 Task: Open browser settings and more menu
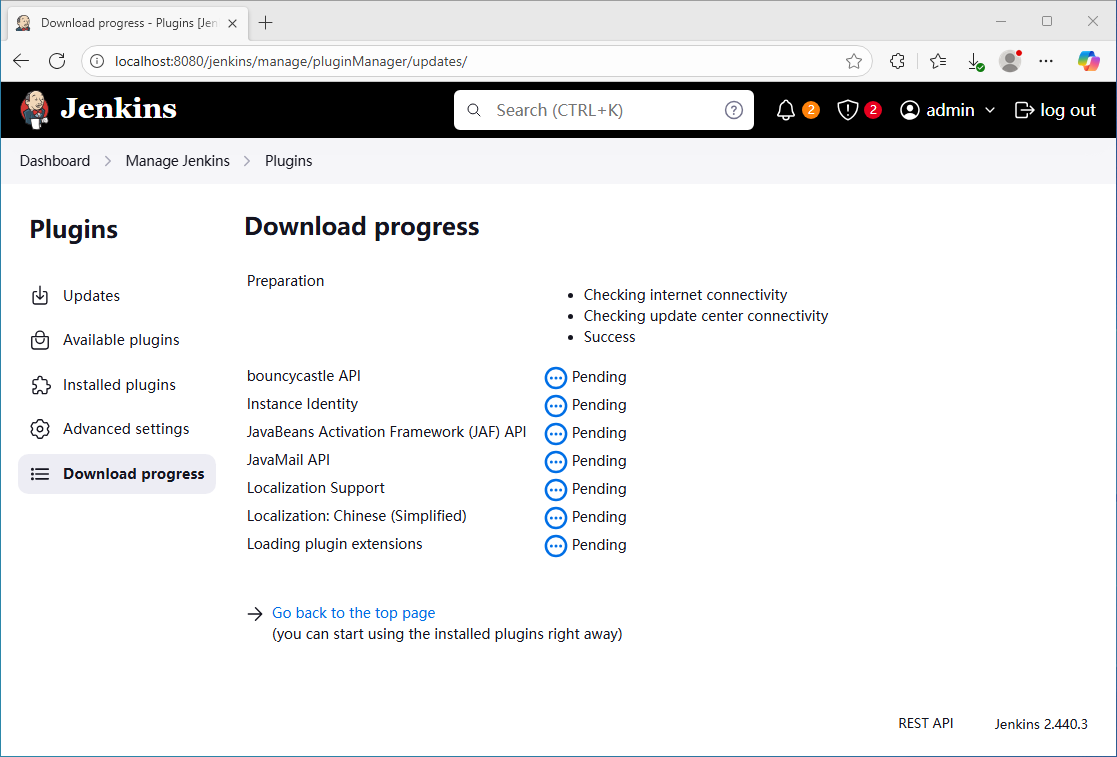[1046, 61]
